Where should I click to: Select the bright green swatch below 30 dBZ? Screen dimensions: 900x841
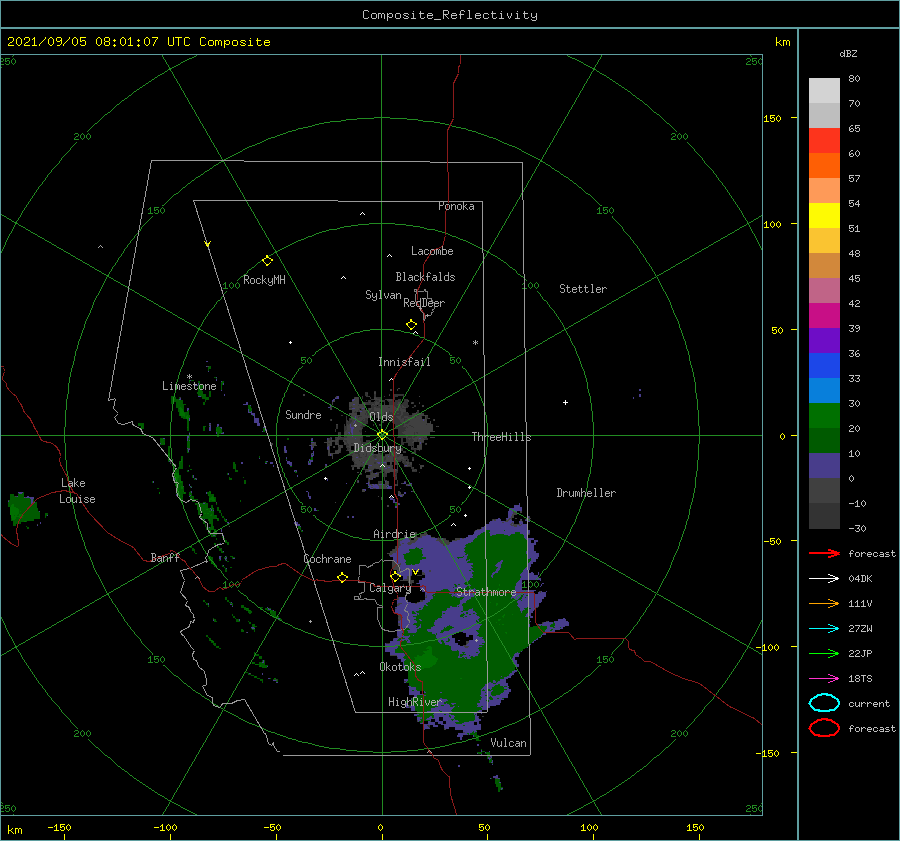click(x=824, y=415)
